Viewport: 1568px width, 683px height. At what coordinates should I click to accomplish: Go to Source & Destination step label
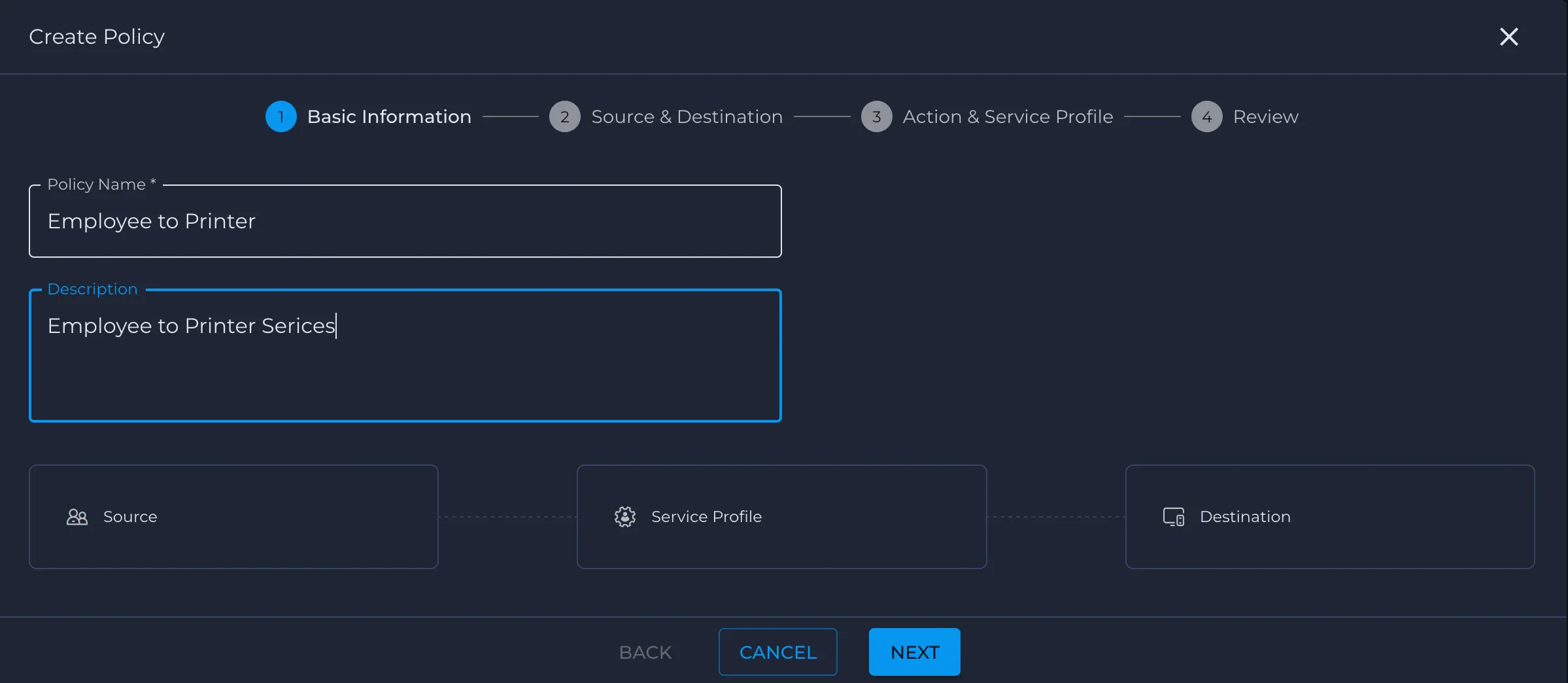[x=687, y=116]
